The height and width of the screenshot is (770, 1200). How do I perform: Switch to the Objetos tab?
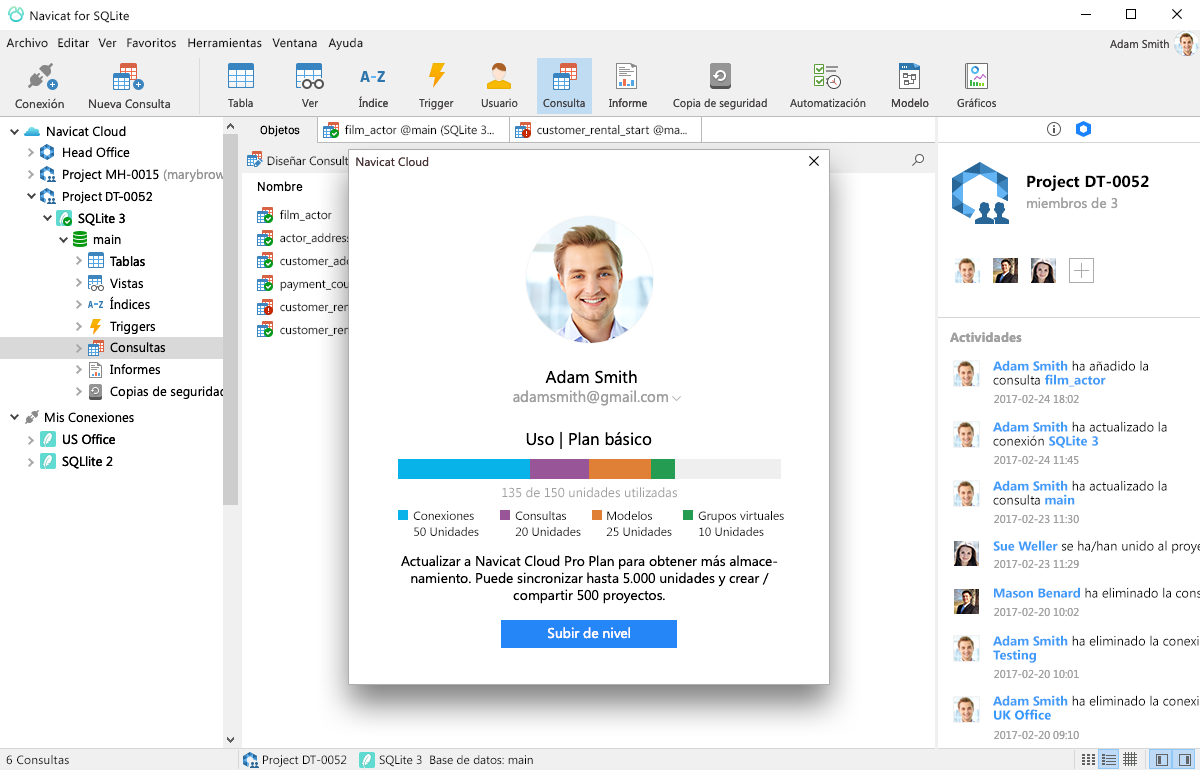coord(279,130)
